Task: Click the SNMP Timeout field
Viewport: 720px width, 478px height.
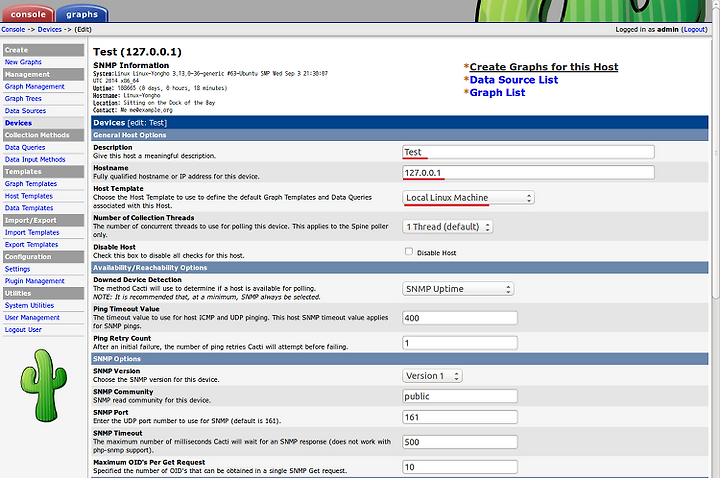Action: pos(460,442)
